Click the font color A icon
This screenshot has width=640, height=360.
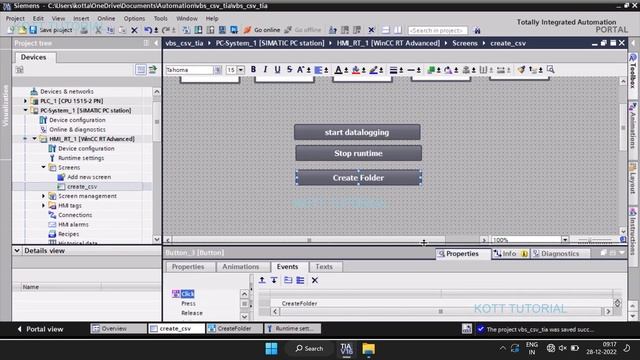[338, 70]
